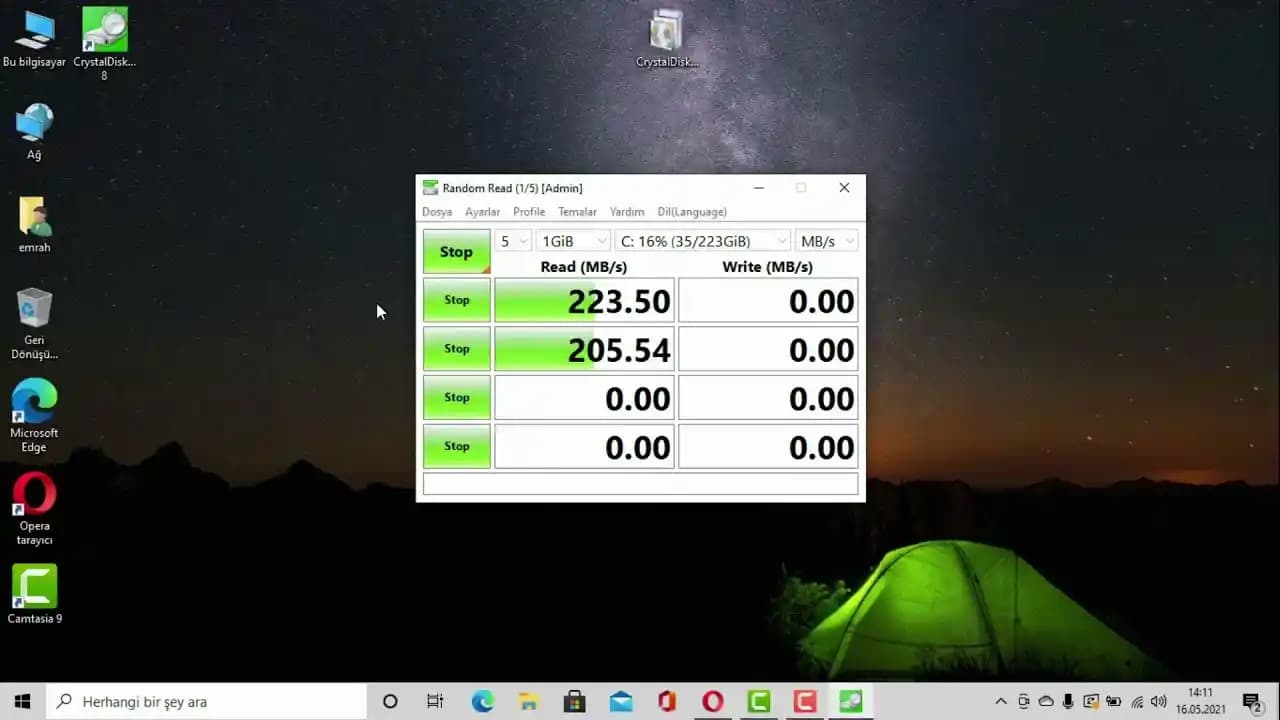1280x720 pixels.
Task: Open the Dil(Language) menu
Action: (x=691, y=211)
